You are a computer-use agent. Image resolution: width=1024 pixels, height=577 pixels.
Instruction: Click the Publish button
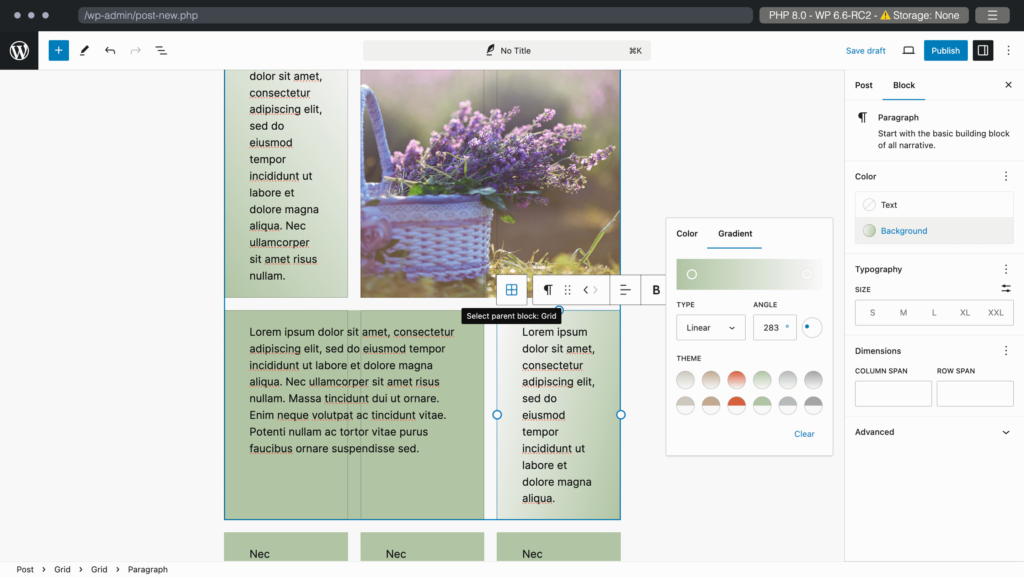pyautogui.click(x=945, y=50)
